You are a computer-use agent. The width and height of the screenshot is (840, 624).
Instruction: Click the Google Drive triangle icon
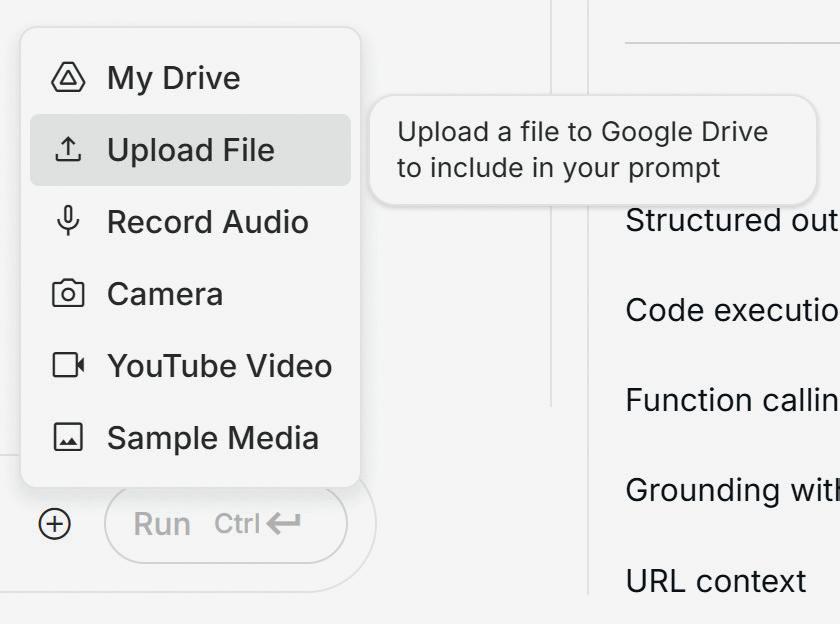coord(68,78)
